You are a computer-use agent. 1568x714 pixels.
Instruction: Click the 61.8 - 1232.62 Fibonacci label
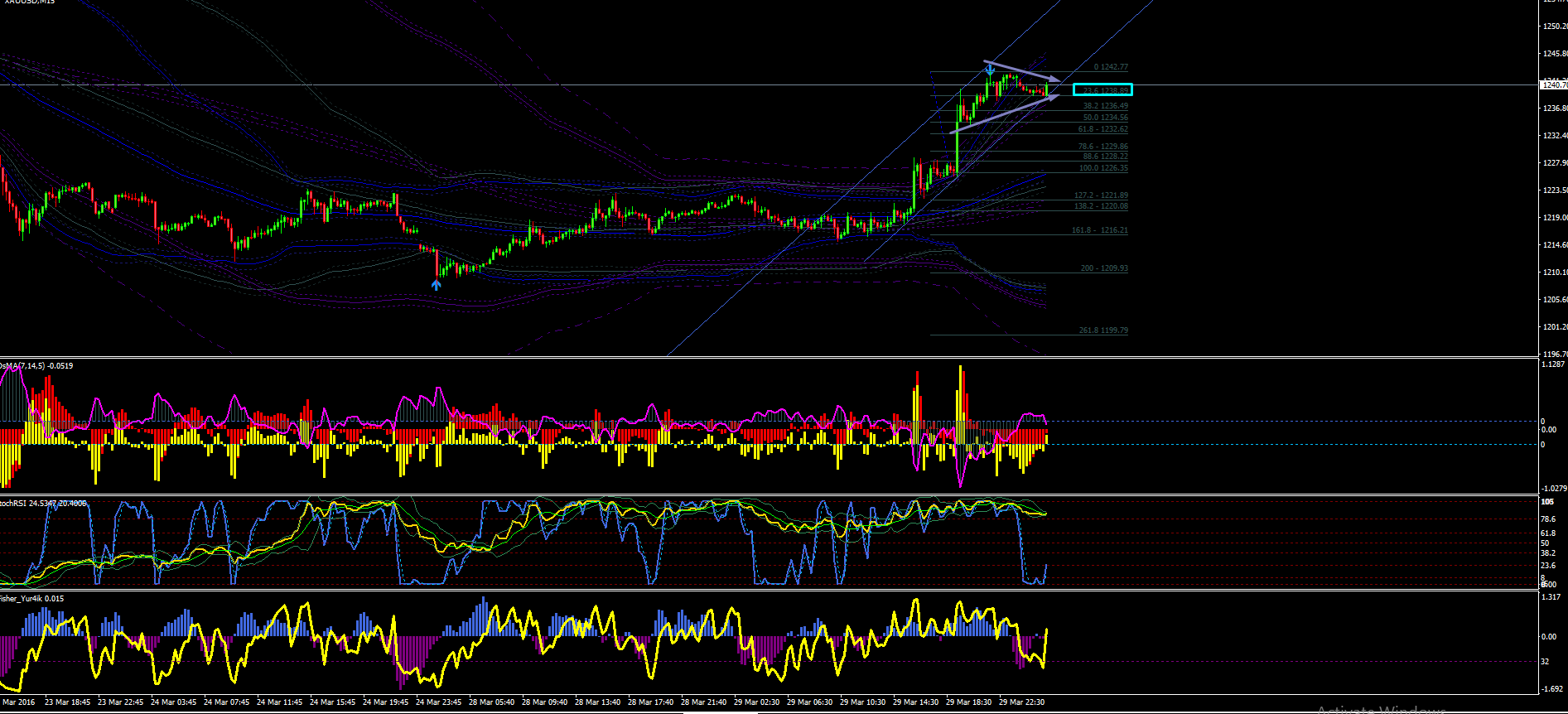(1103, 129)
